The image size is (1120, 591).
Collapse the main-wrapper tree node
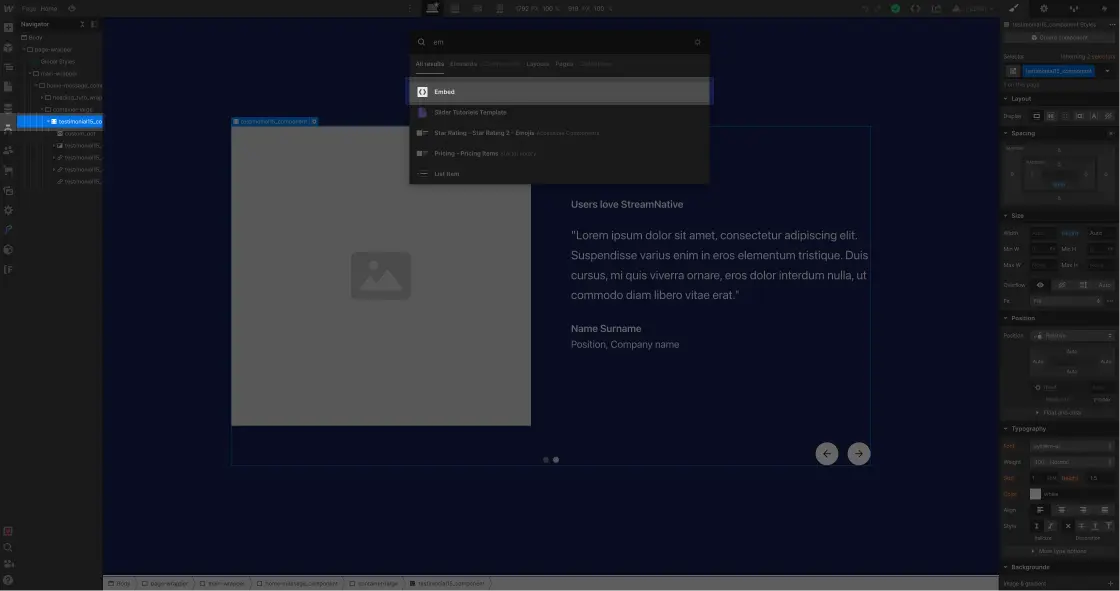pyautogui.click(x=30, y=74)
